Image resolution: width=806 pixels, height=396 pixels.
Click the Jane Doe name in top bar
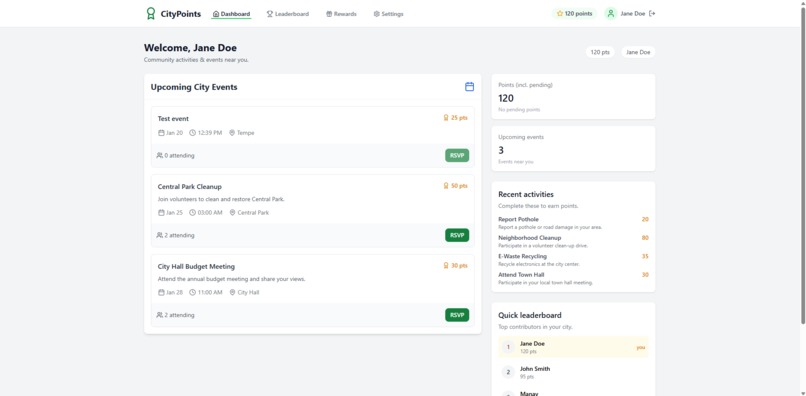633,14
